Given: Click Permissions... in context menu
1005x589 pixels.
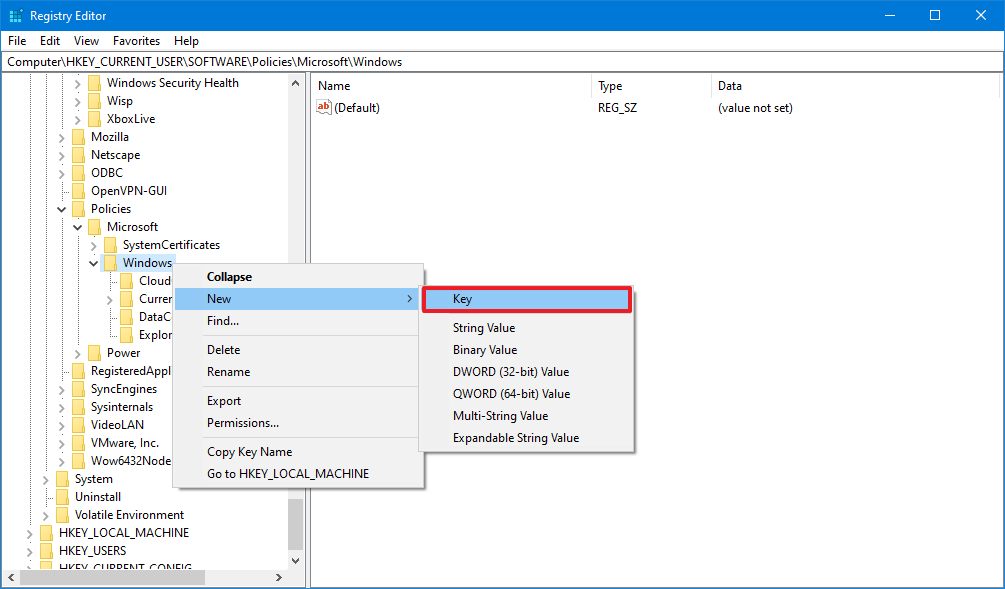Looking at the screenshot, I should (242, 423).
